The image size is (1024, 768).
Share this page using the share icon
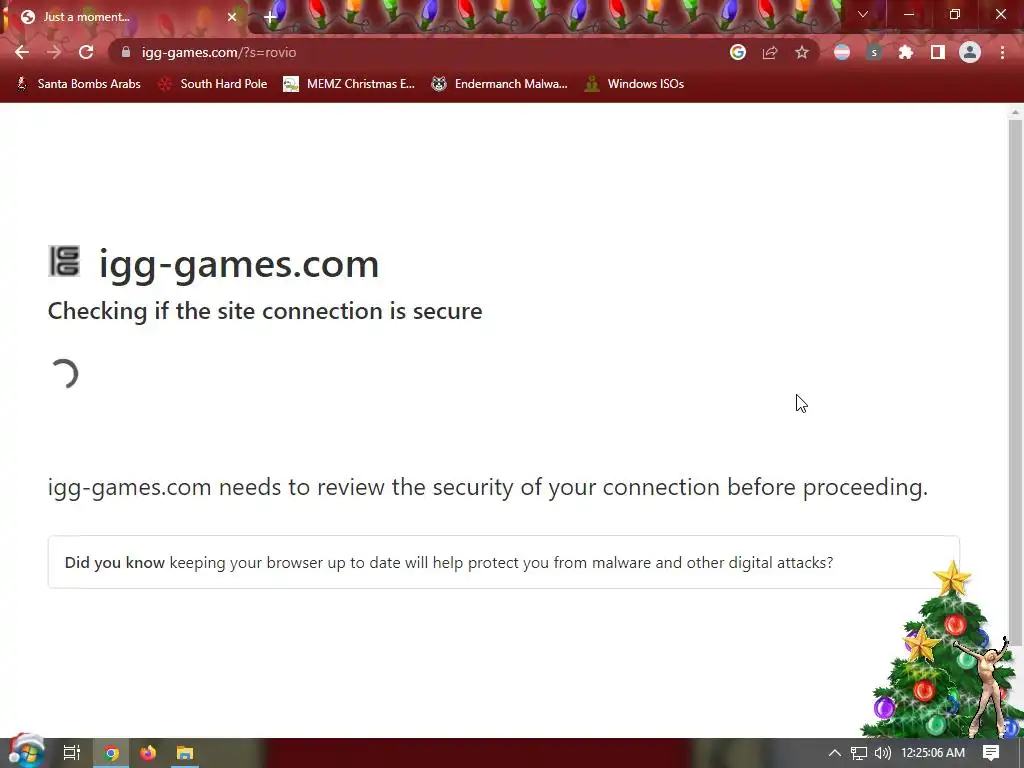770,52
